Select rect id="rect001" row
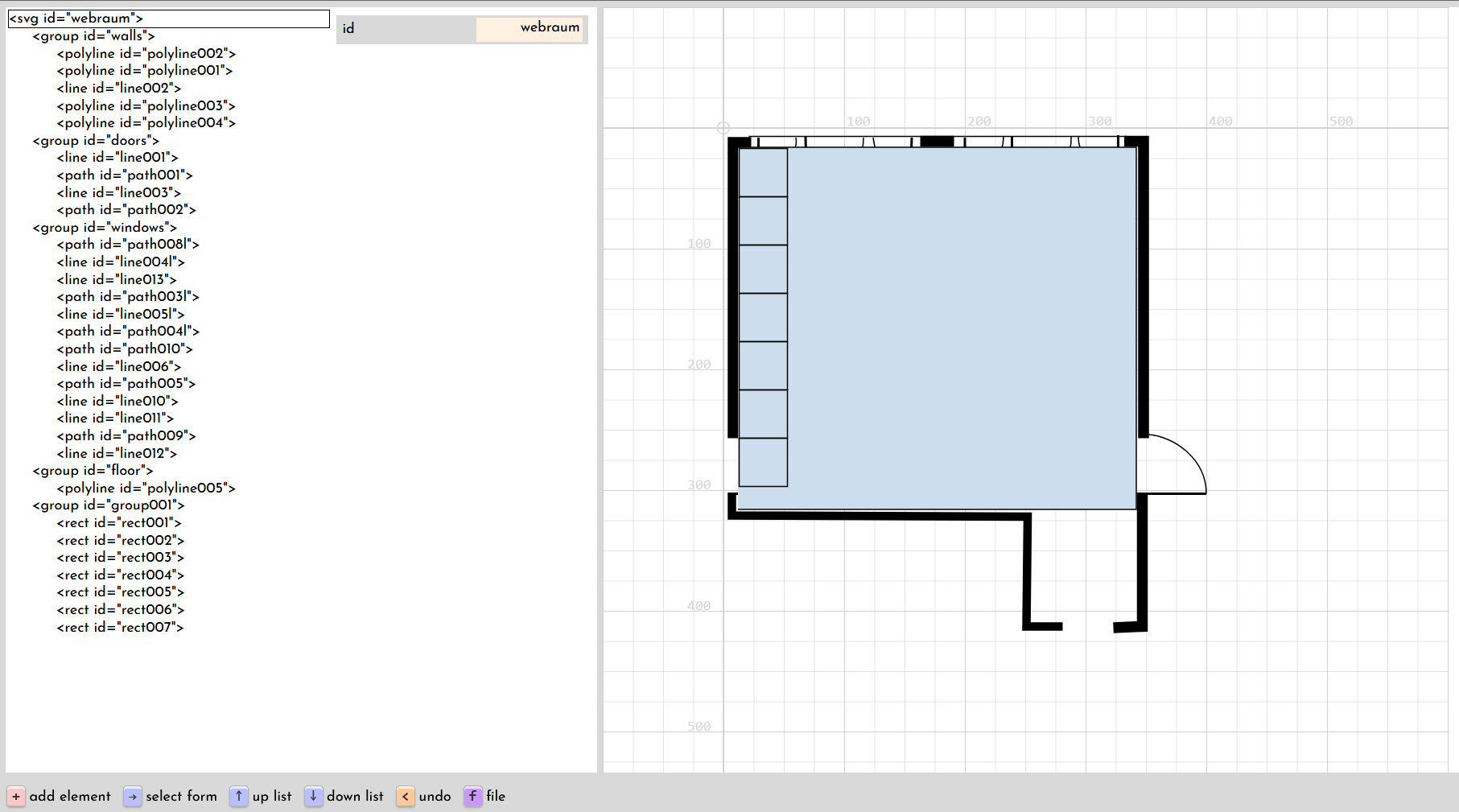This screenshot has width=1459, height=812. [x=119, y=523]
